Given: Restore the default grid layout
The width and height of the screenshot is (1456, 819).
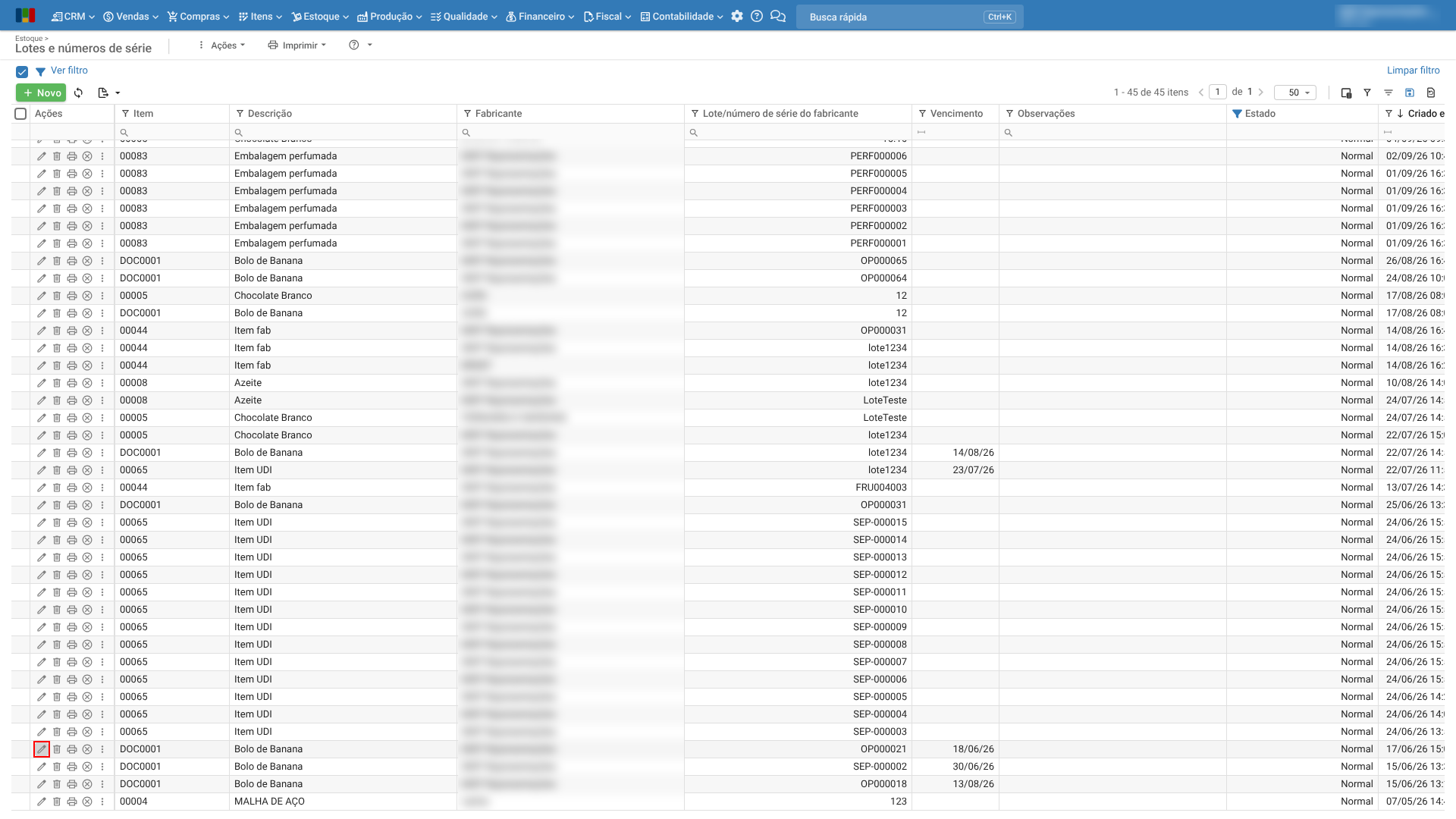Looking at the screenshot, I should point(1431,93).
